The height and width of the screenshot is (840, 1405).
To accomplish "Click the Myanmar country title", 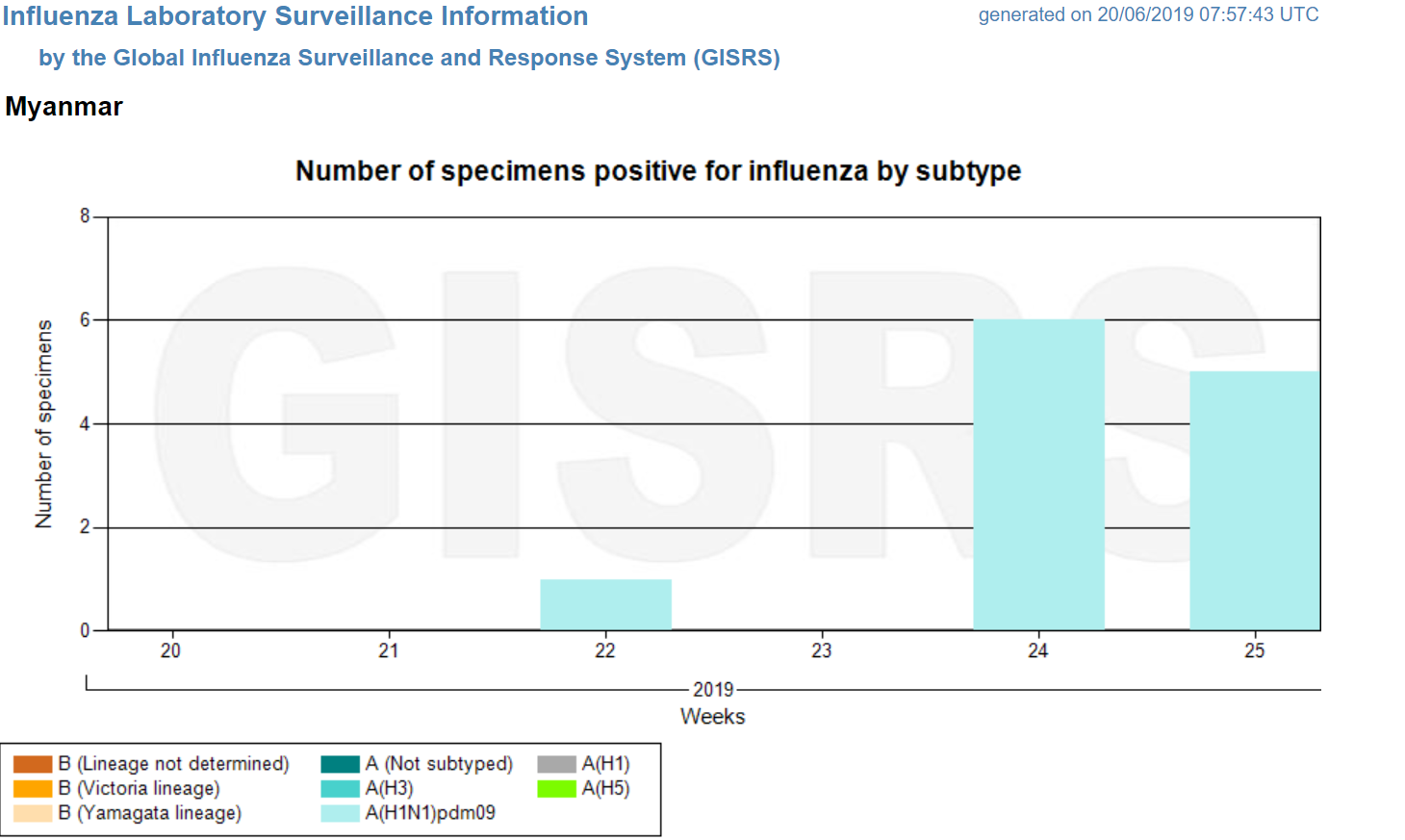I will click(64, 106).
